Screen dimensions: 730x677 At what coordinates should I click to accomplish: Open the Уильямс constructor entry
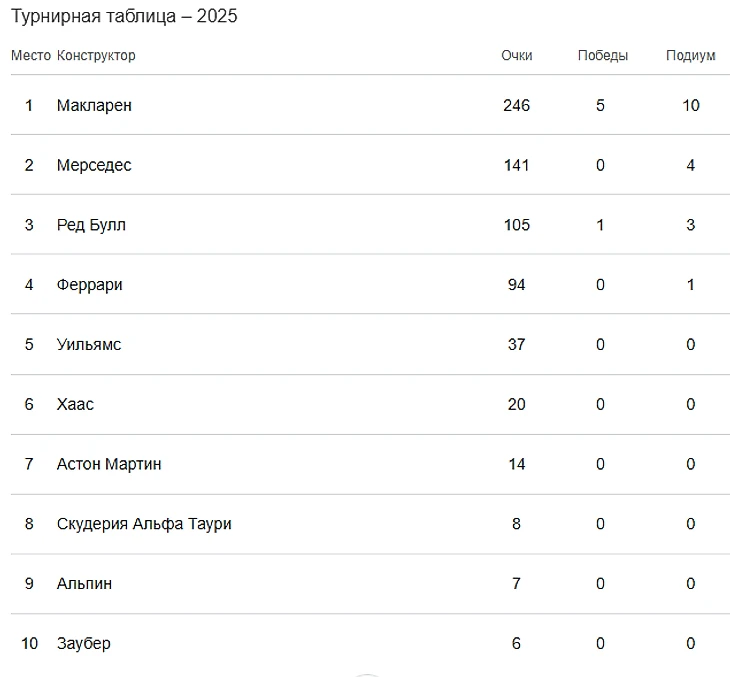pos(89,345)
